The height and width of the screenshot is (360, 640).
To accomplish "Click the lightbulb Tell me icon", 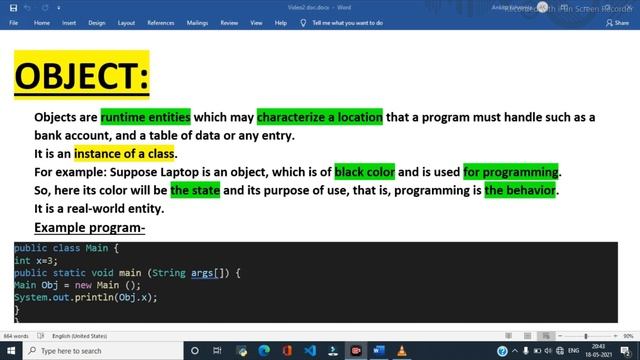I will coord(303,23).
